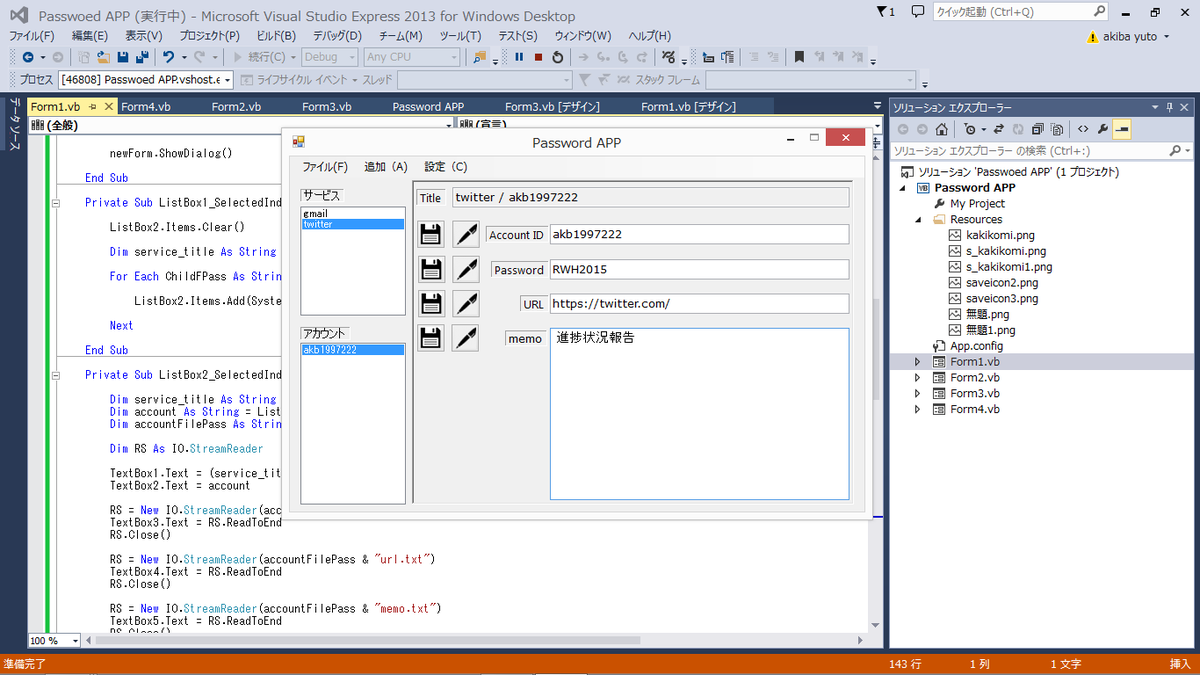Viewport: 1200px width, 675px height.
Task: Open Properties wrench in Solution Explorer toolbar
Action: (x=1103, y=129)
